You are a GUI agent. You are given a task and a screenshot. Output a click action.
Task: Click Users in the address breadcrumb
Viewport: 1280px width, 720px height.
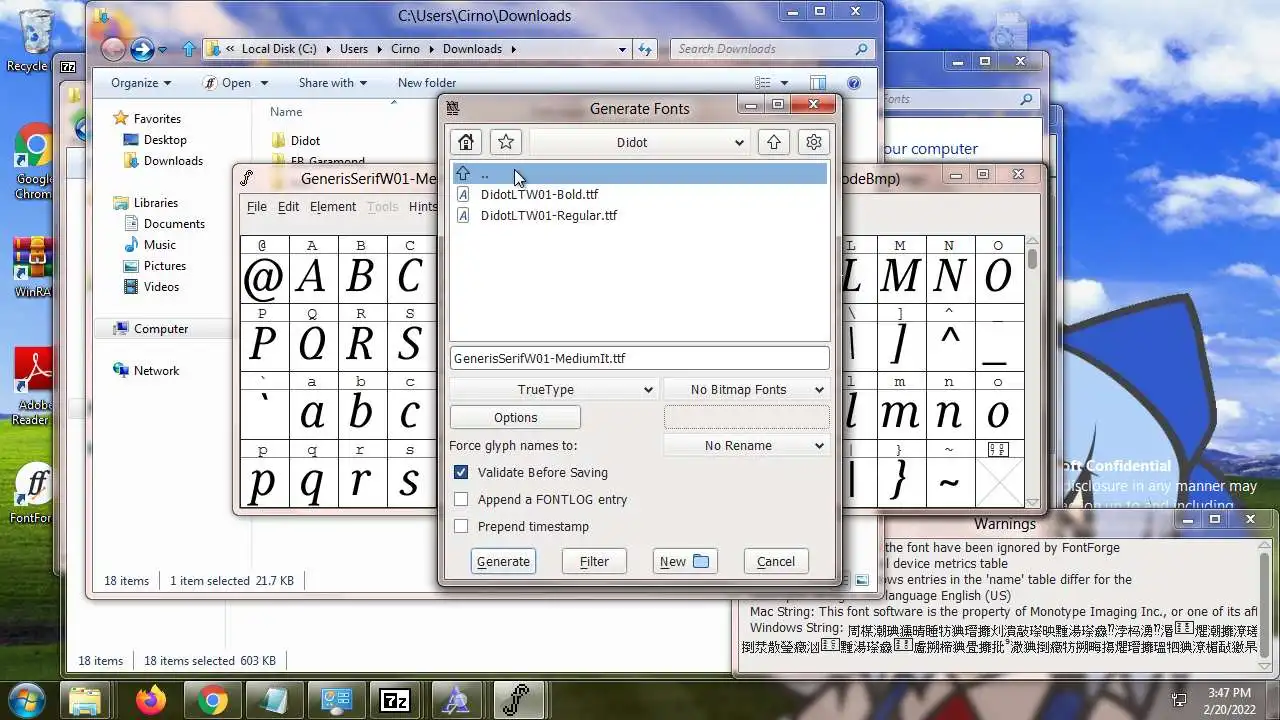(x=353, y=48)
